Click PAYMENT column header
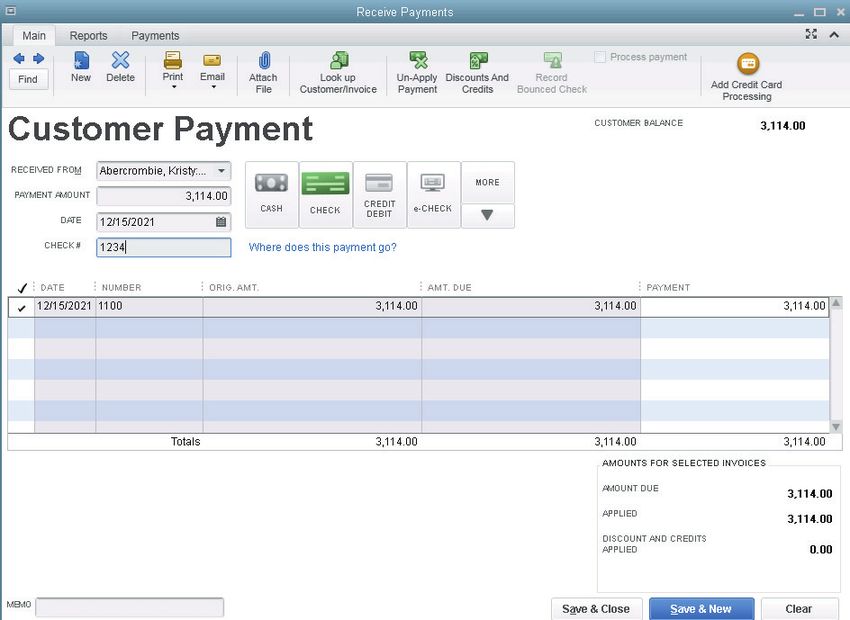850x620 pixels. (668, 287)
